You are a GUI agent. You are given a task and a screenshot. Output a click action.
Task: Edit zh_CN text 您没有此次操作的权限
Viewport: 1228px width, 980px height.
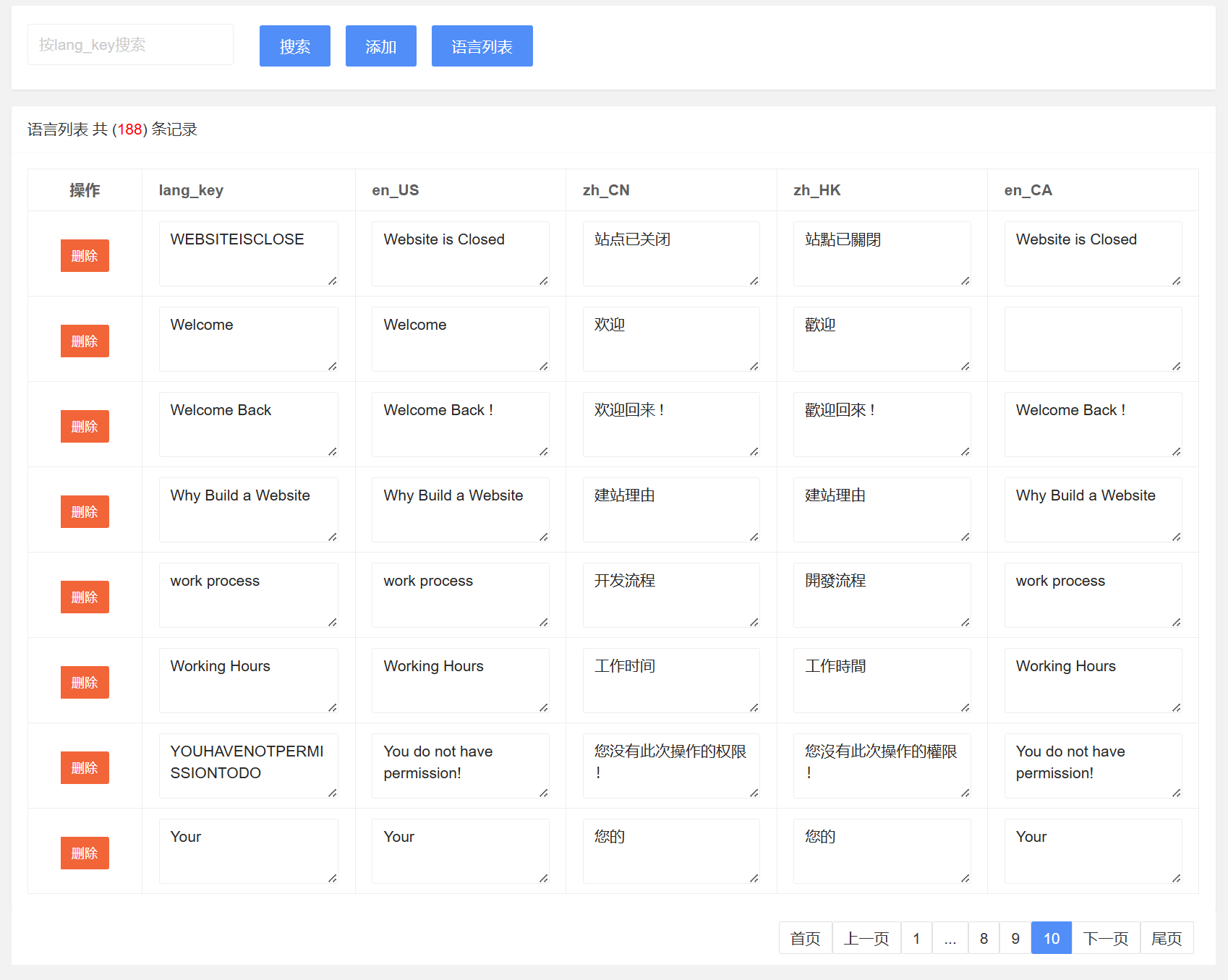tap(671, 766)
